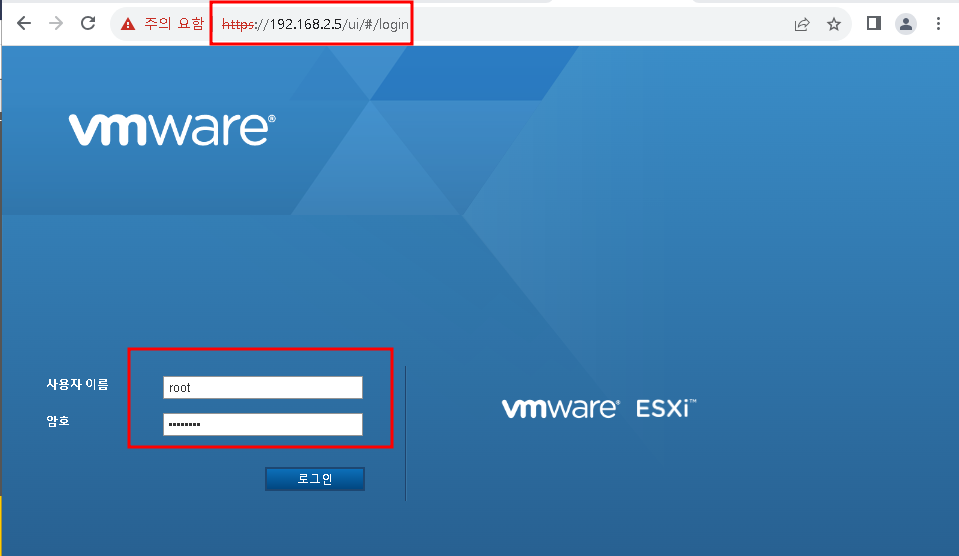Viewport: 959px width, 556px height.
Task: Click the 로그인 button
Action: pos(315,479)
